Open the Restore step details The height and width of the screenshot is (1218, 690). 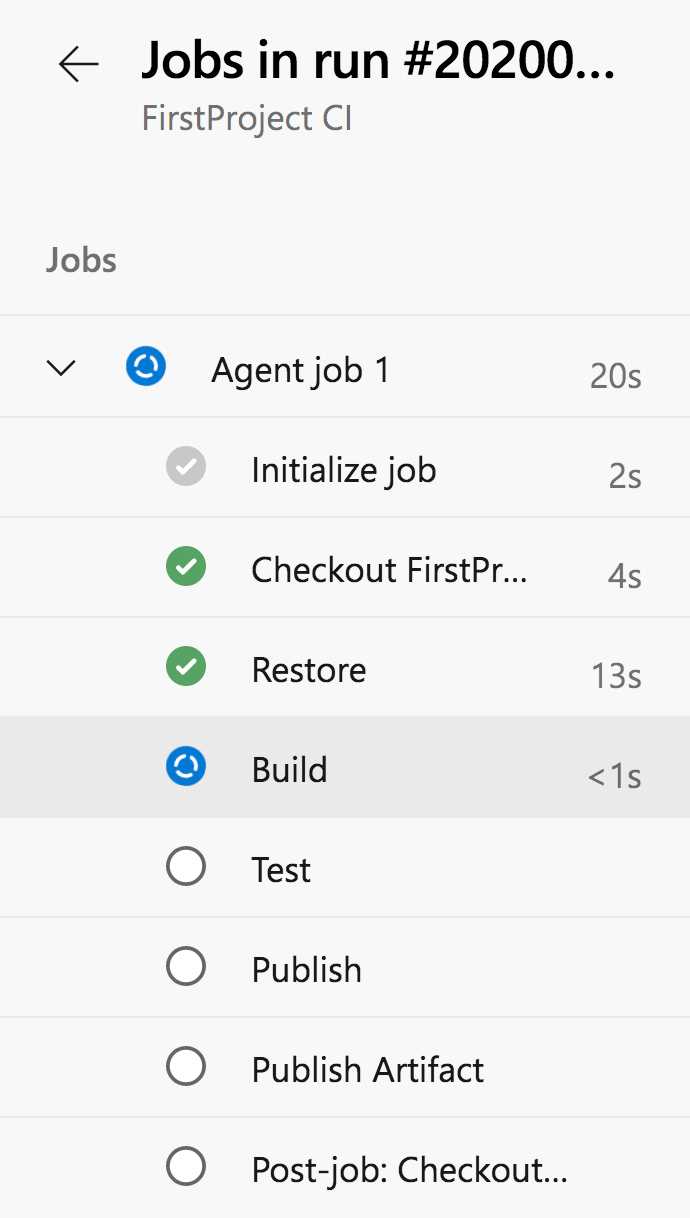(308, 669)
